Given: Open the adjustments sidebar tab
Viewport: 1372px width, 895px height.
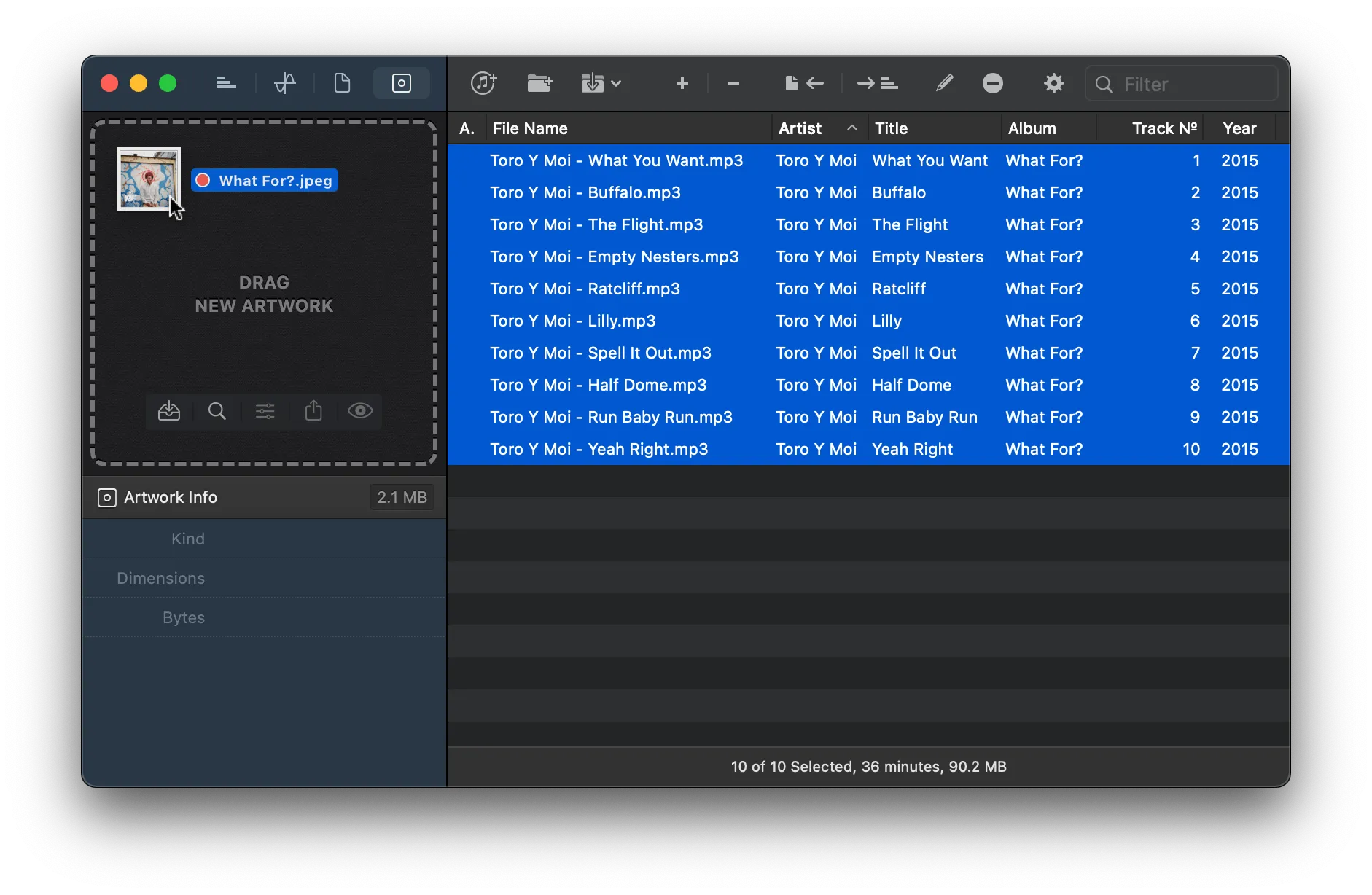Looking at the screenshot, I should 285,83.
